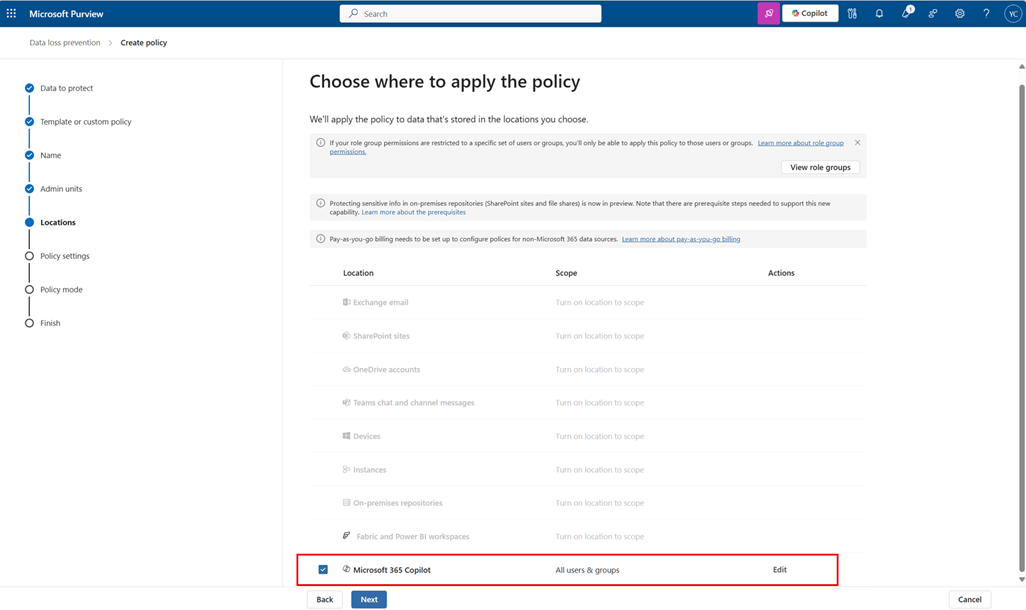Select the Exchange email location icon

coord(347,302)
